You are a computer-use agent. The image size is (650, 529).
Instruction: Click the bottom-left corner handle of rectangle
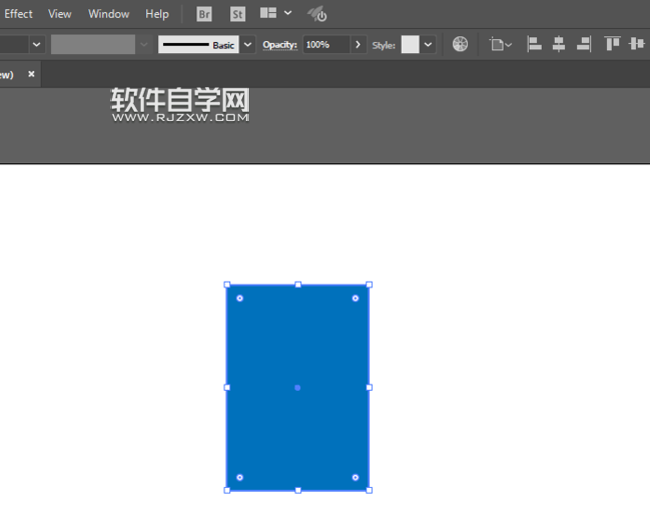tap(227, 490)
